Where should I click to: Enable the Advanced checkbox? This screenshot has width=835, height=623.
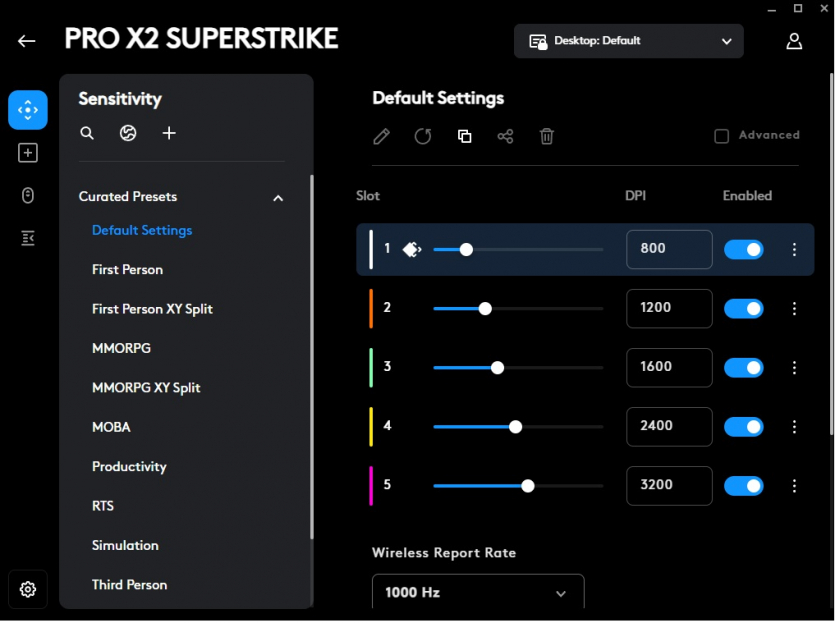point(721,136)
